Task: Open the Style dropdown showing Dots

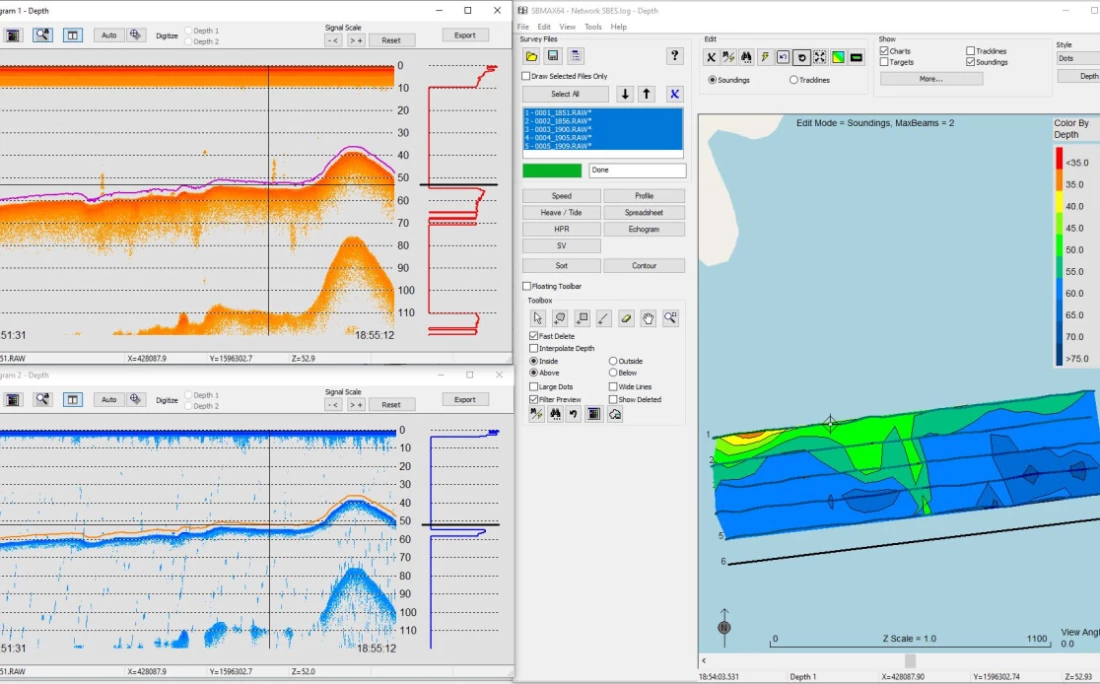Action: (x=1078, y=59)
